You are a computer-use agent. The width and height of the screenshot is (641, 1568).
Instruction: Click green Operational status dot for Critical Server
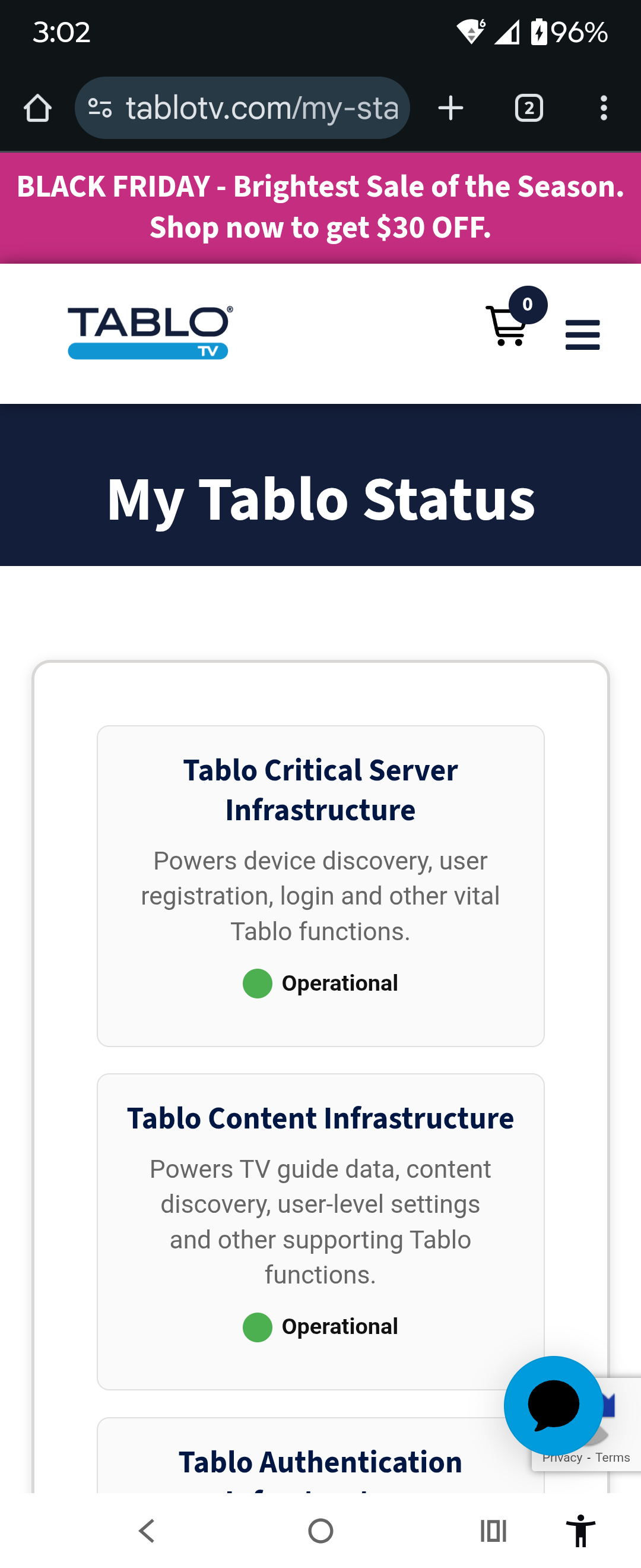coord(257,983)
